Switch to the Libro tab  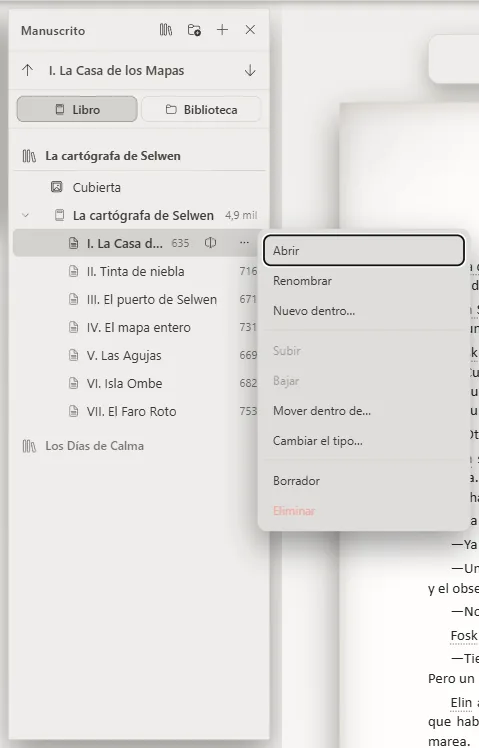[77, 109]
